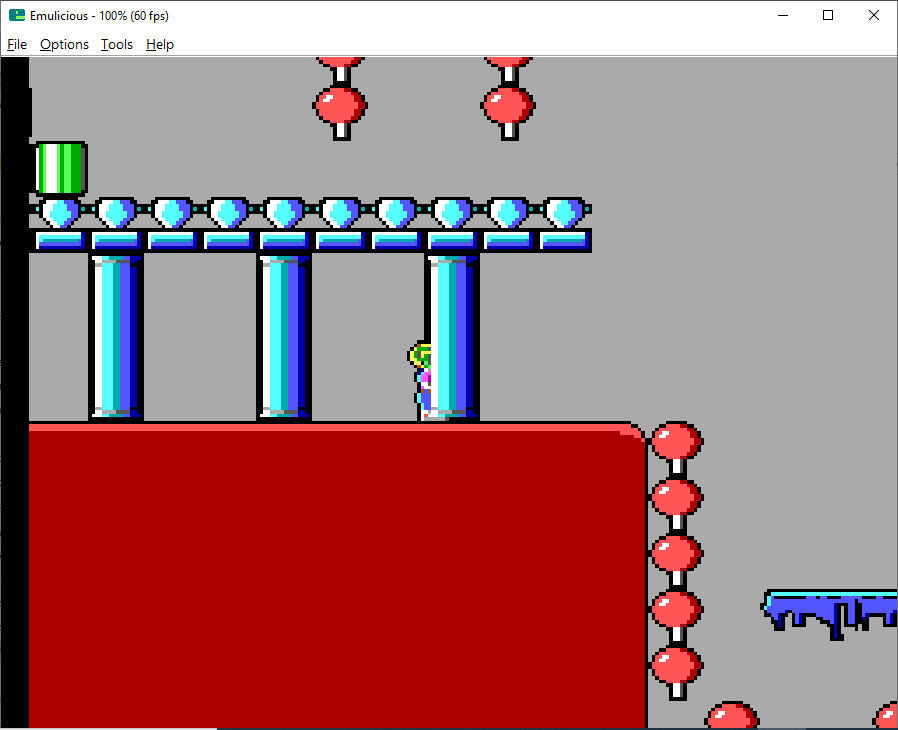Screen dimensions: 898x730
Task: Open the Help menu
Action: tap(160, 45)
